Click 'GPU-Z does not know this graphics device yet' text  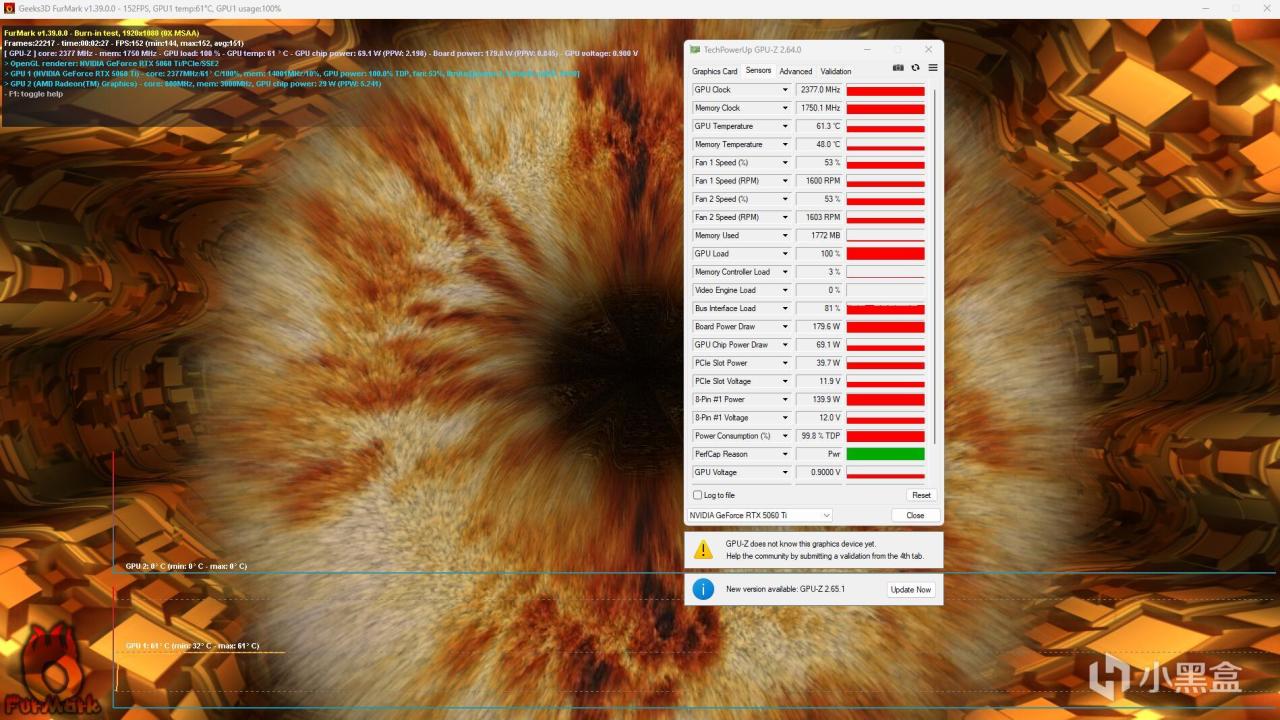click(800, 543)
